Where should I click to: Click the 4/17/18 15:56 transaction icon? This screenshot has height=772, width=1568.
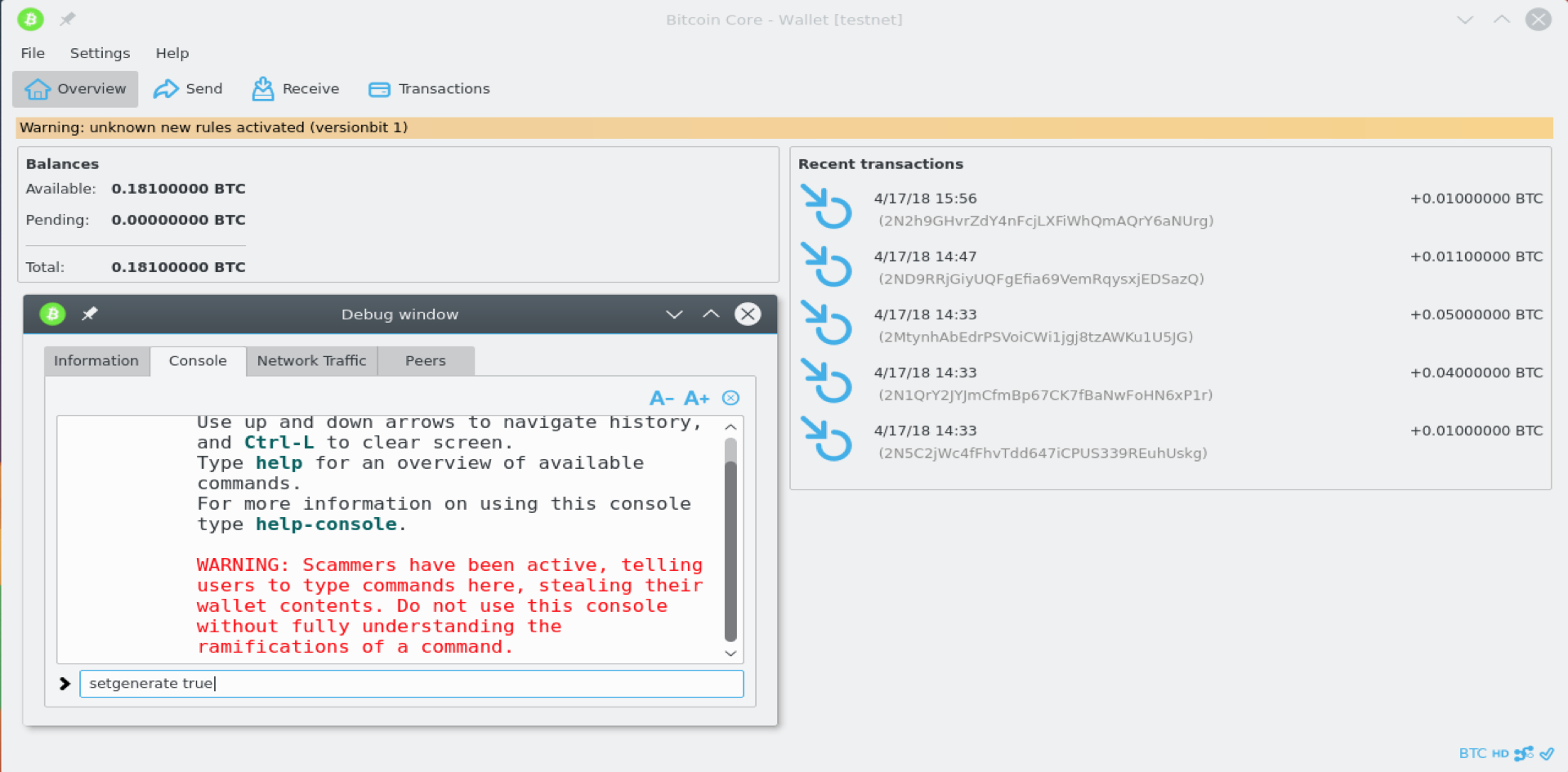click(826, 207)
